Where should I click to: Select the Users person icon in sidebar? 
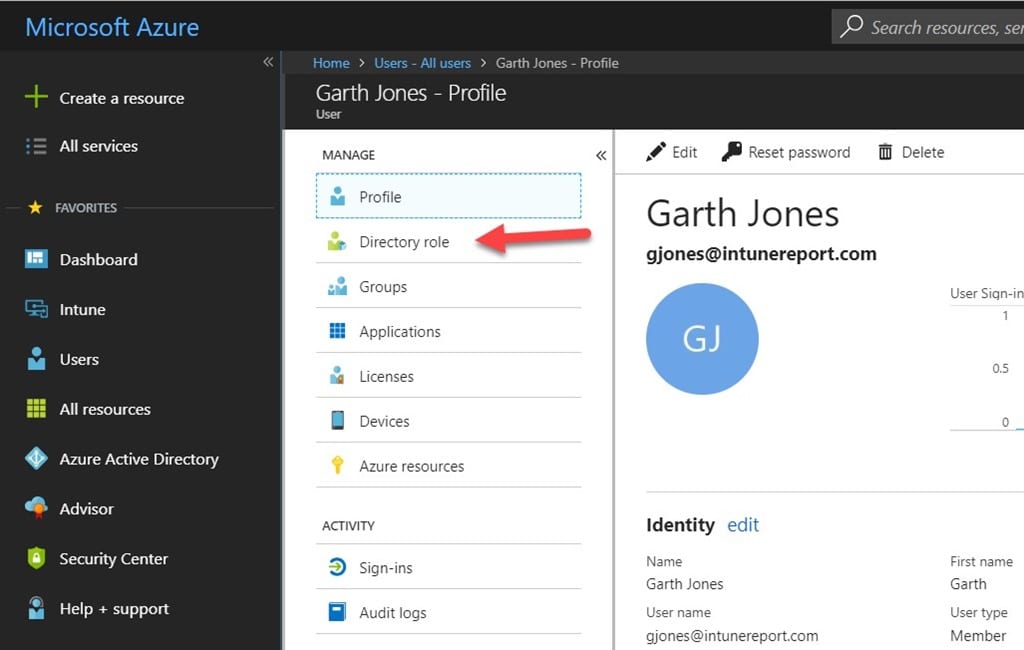[36, 359]
